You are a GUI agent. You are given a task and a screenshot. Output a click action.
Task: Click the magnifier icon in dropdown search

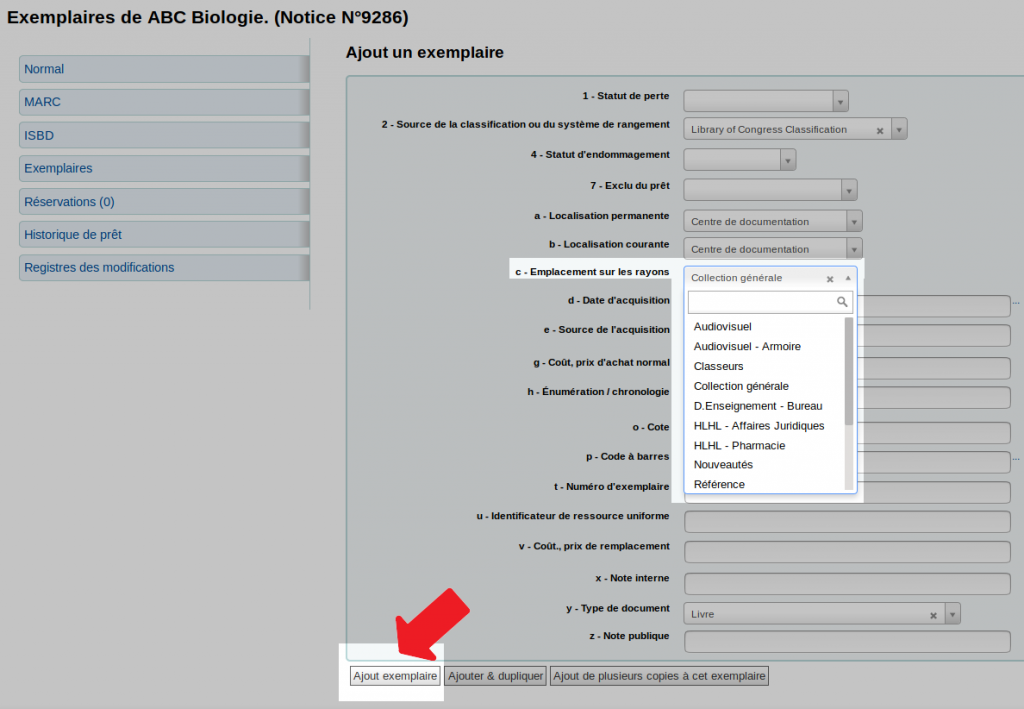pyautogui.click(x=842, y=302)
